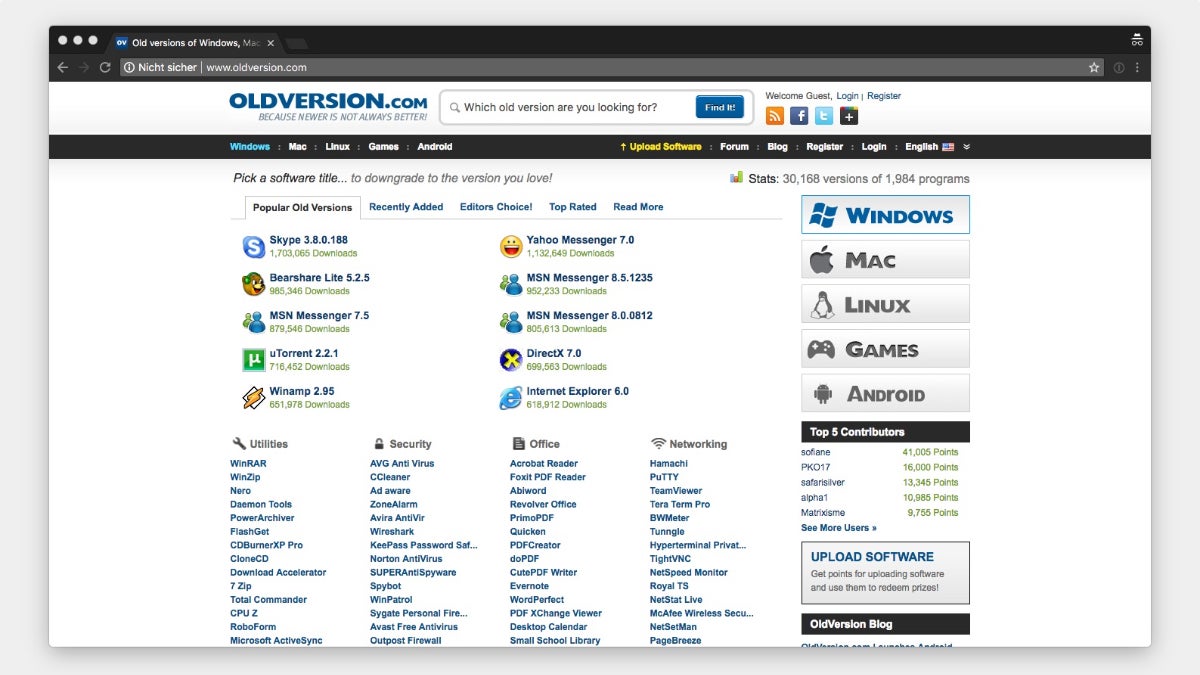This screenshot has height=675, width=1200.
Task: Click the wrench icon beside Utilities
Action: [240, 443]
